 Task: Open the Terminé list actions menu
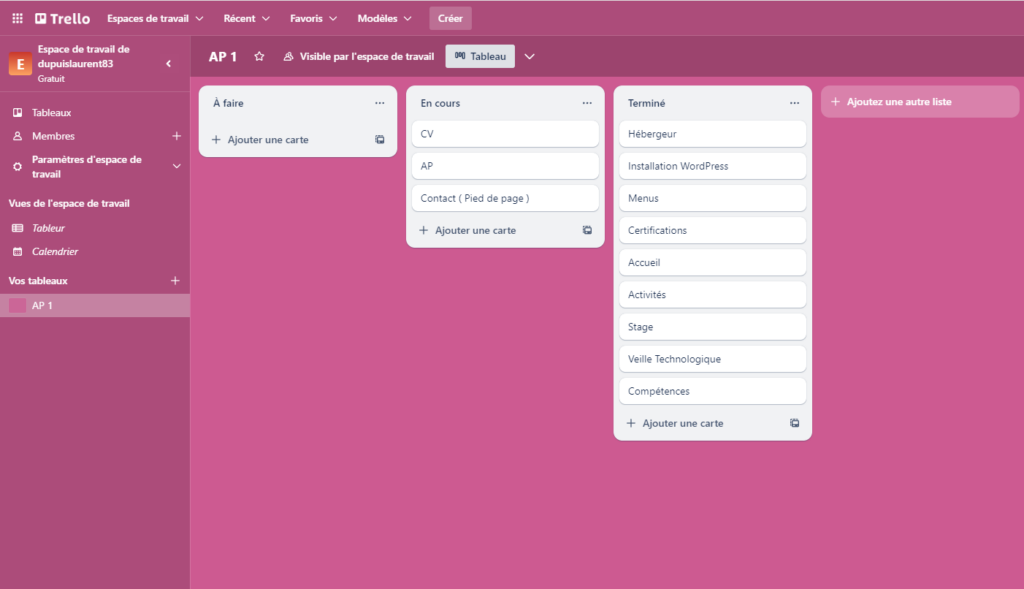(794, 103)
